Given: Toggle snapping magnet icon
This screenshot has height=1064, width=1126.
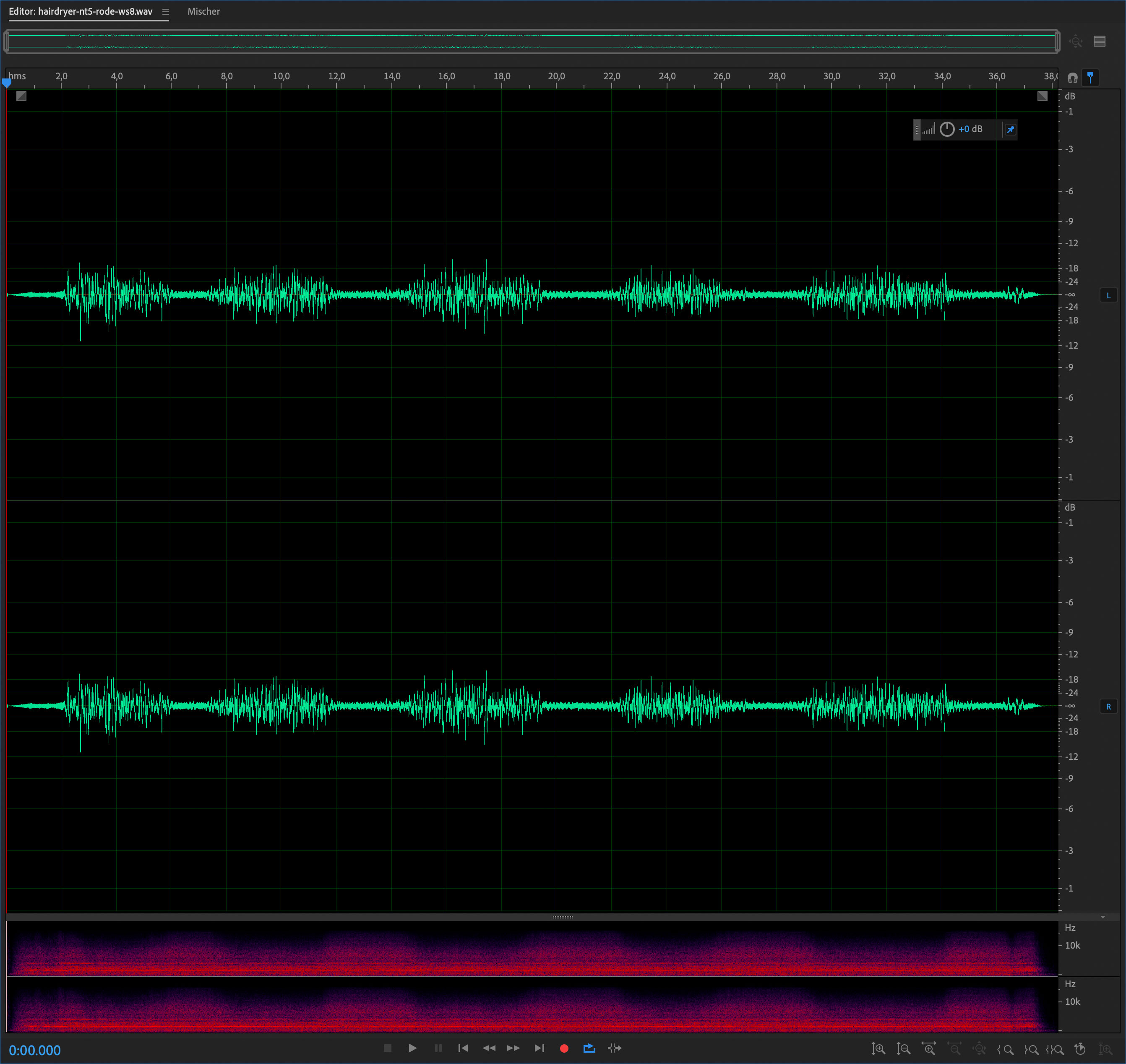Looking at the screenshot, I should click(1072, 78).
